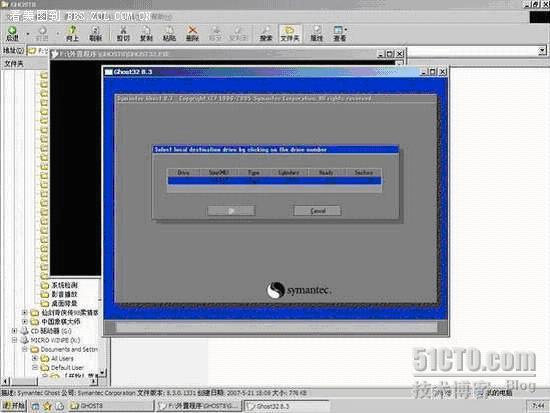
Task: Click the Copy (复制) toolbar icon
Action: point(146,33)
